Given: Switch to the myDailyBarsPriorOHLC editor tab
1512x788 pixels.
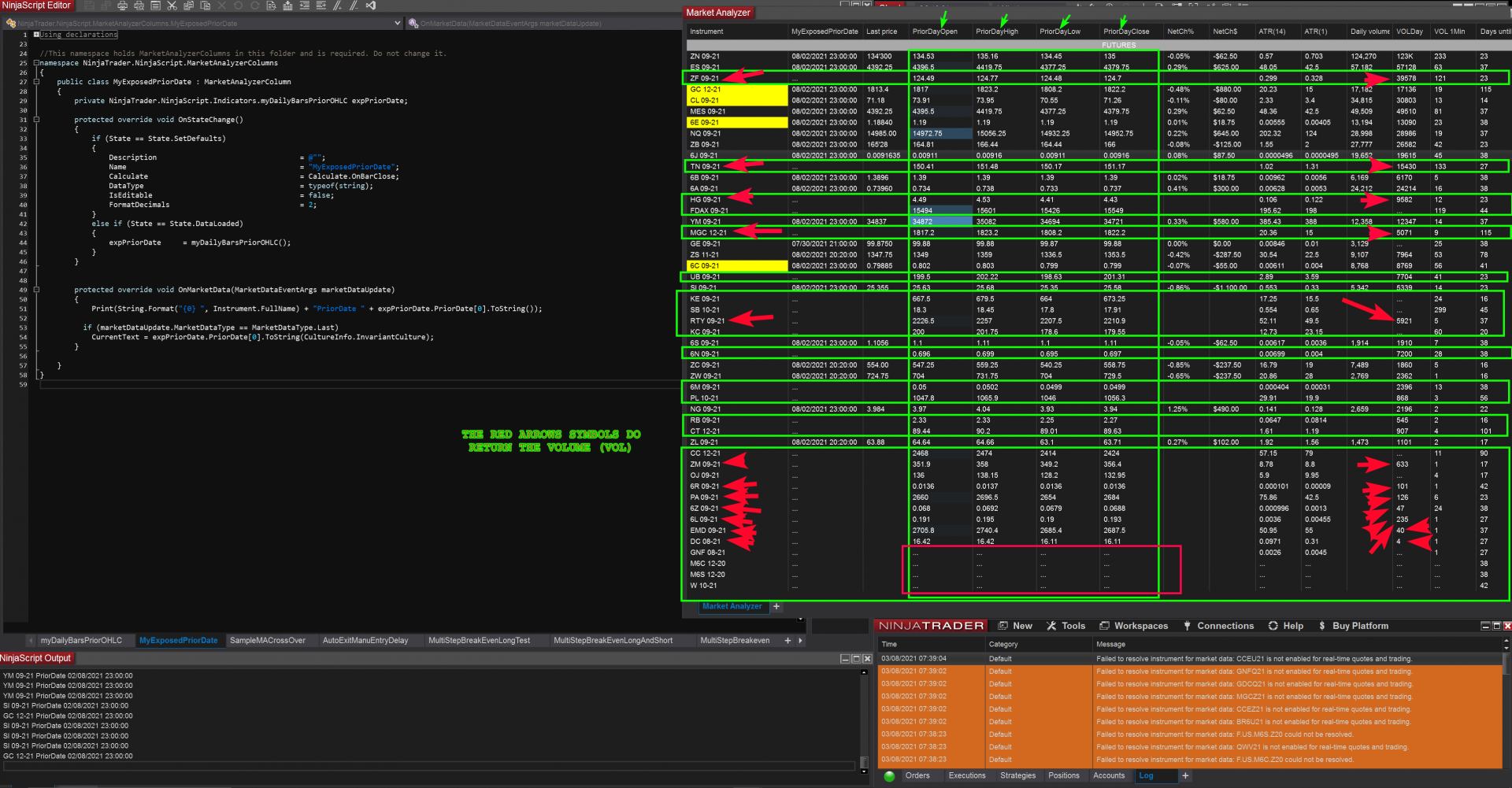Looking at the screenshot, I should point(81,641).
